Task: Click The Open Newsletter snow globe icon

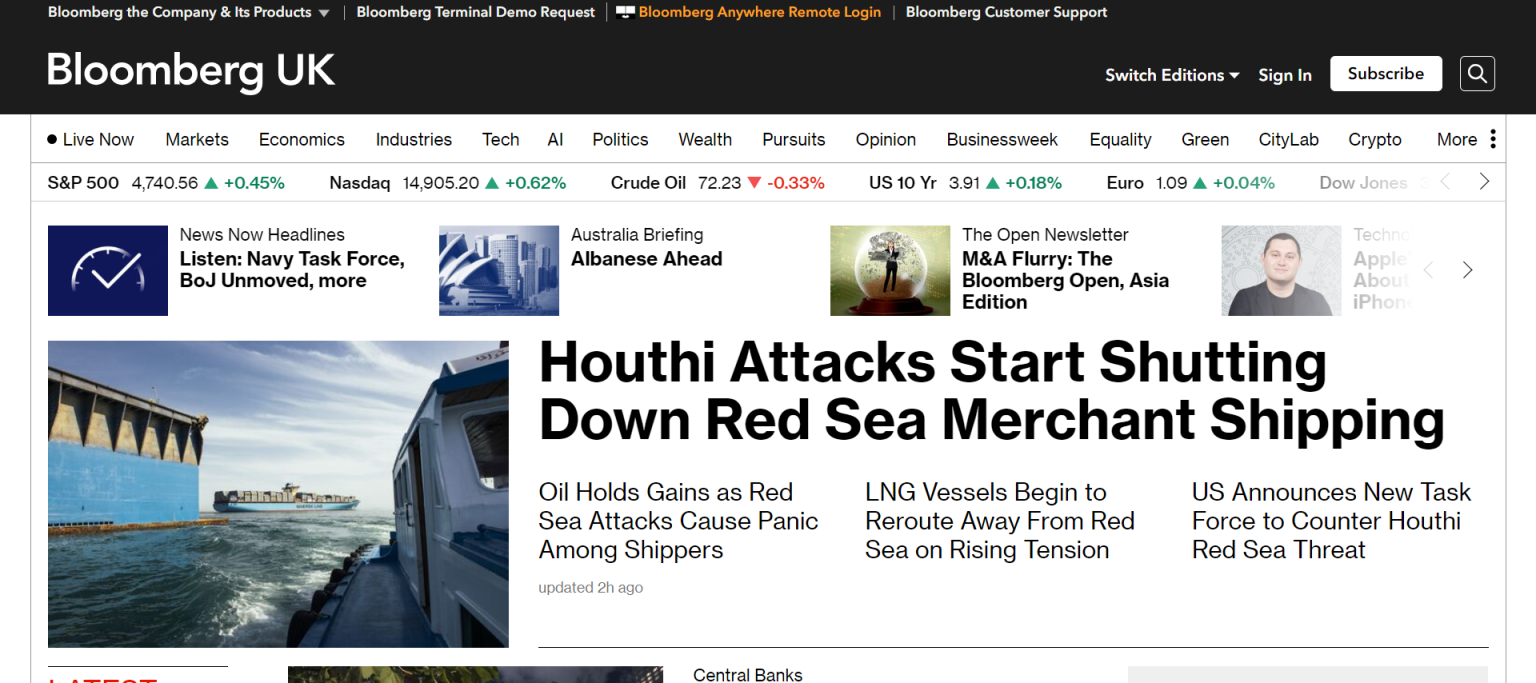Action: pos(889,270)
